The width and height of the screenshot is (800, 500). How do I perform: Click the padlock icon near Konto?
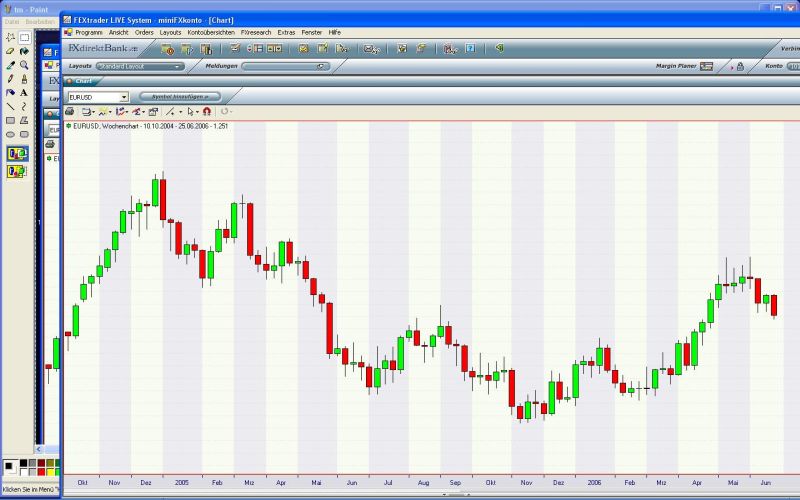pyautogui.click(x=740, y=66)
